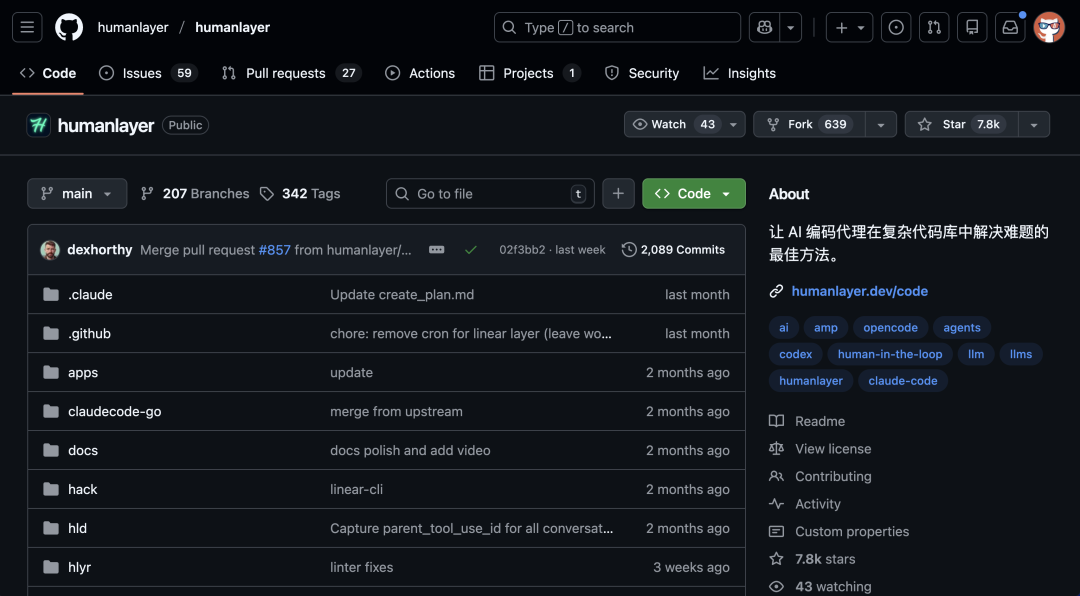Open 2,089 Commits history
1080x596 pixels.
coord(673,249)
